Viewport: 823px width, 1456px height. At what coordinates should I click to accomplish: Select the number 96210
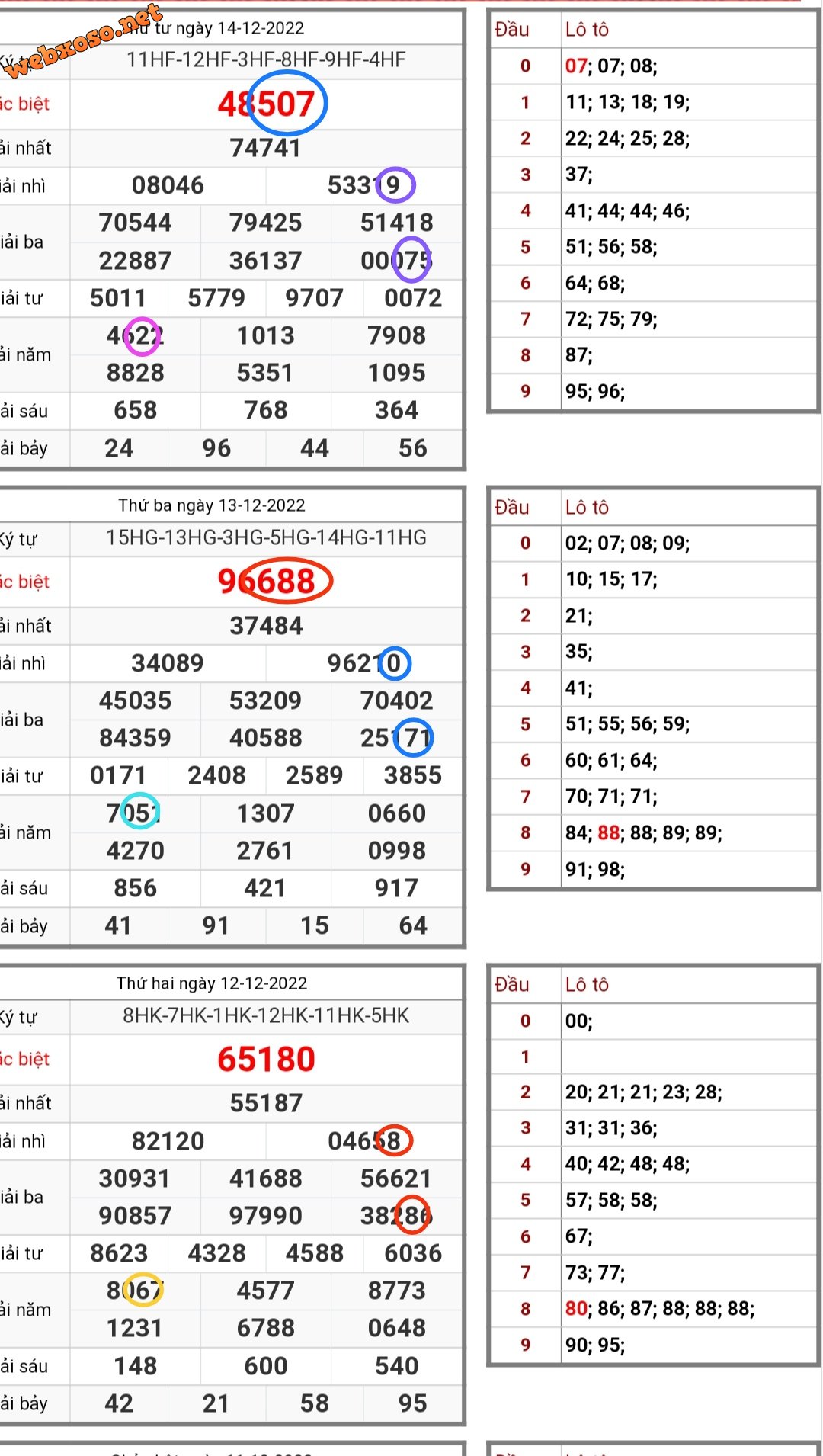pos(364,663)
